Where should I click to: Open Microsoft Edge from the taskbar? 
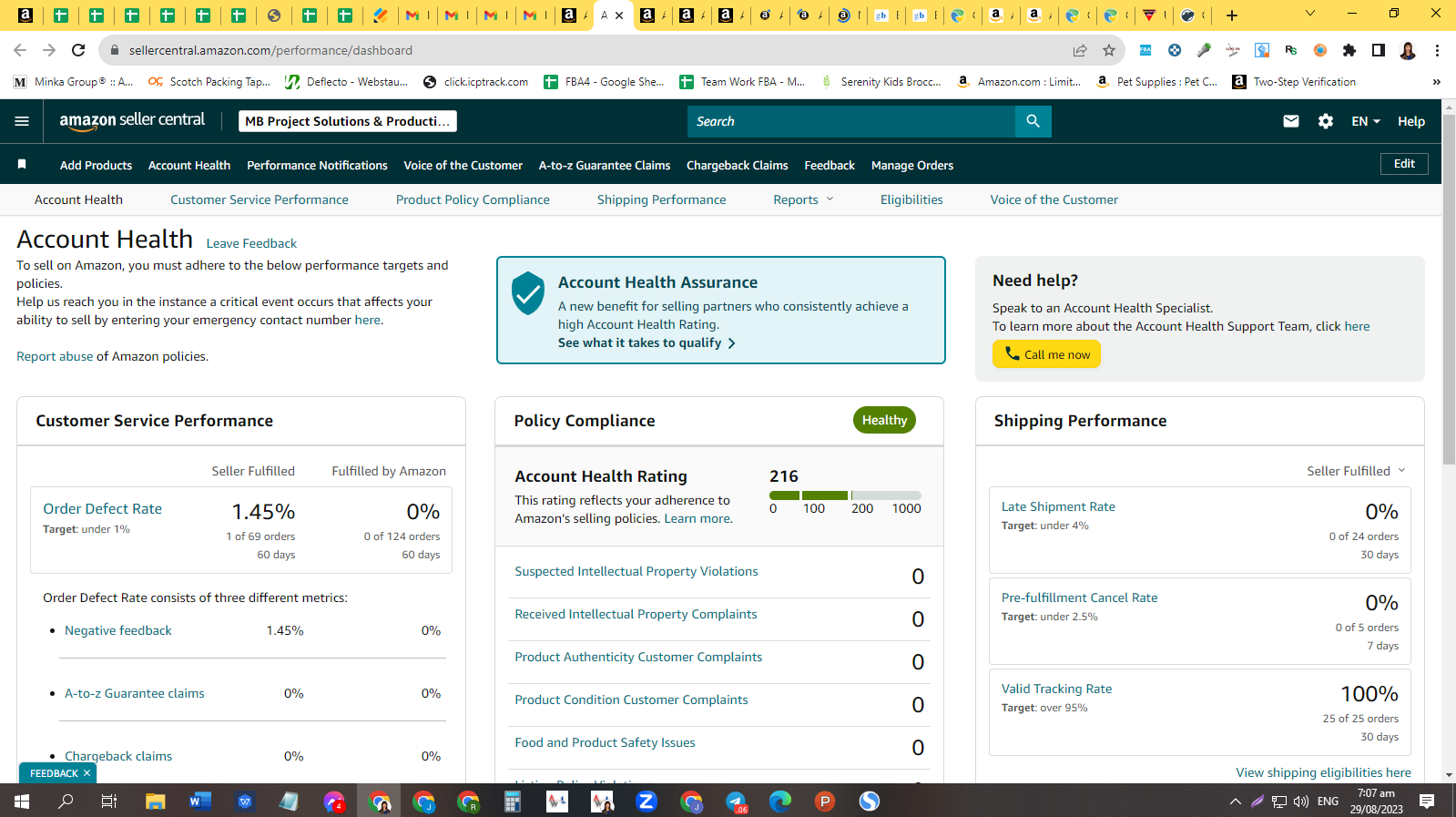click(780, 802)
